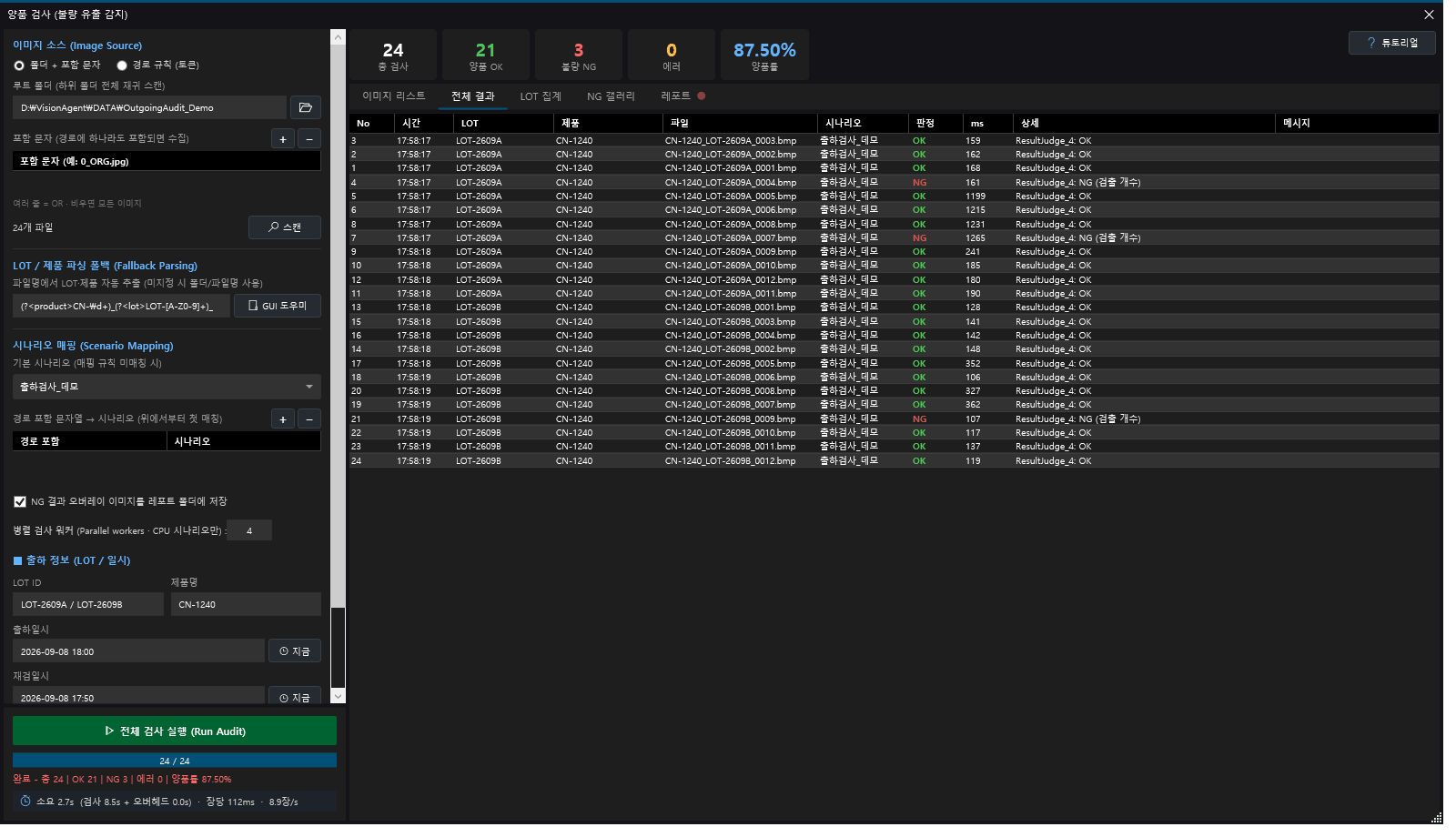This screenshot has width=1456, height=837.
Task: Click the parallel workers count field
Action: click(x=248, y=530)
